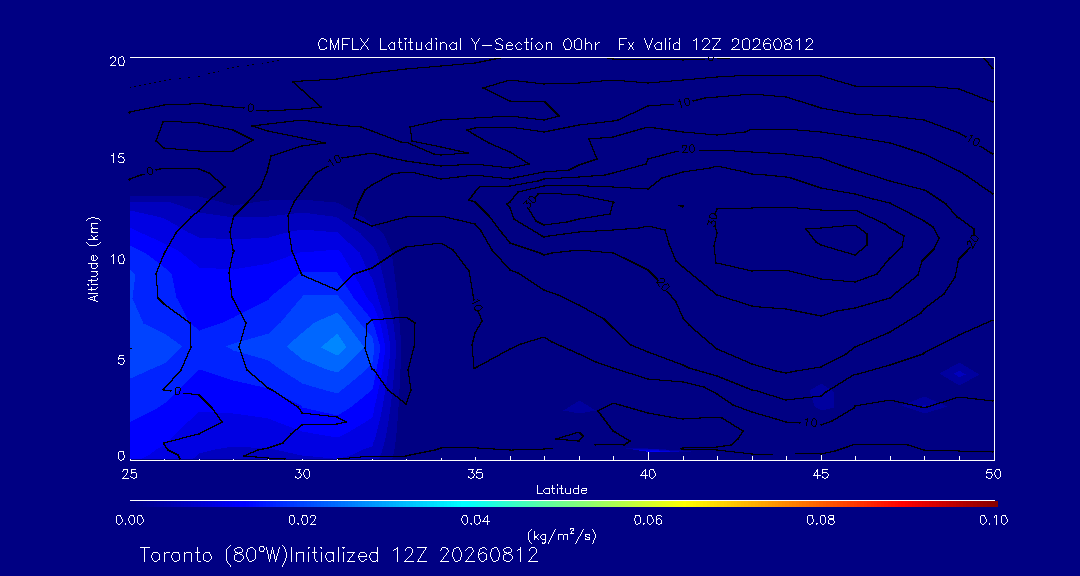Click the 0.00 start of colorbar
The height and width of the screenshot is (576, 1080).
tap(133, 503)
